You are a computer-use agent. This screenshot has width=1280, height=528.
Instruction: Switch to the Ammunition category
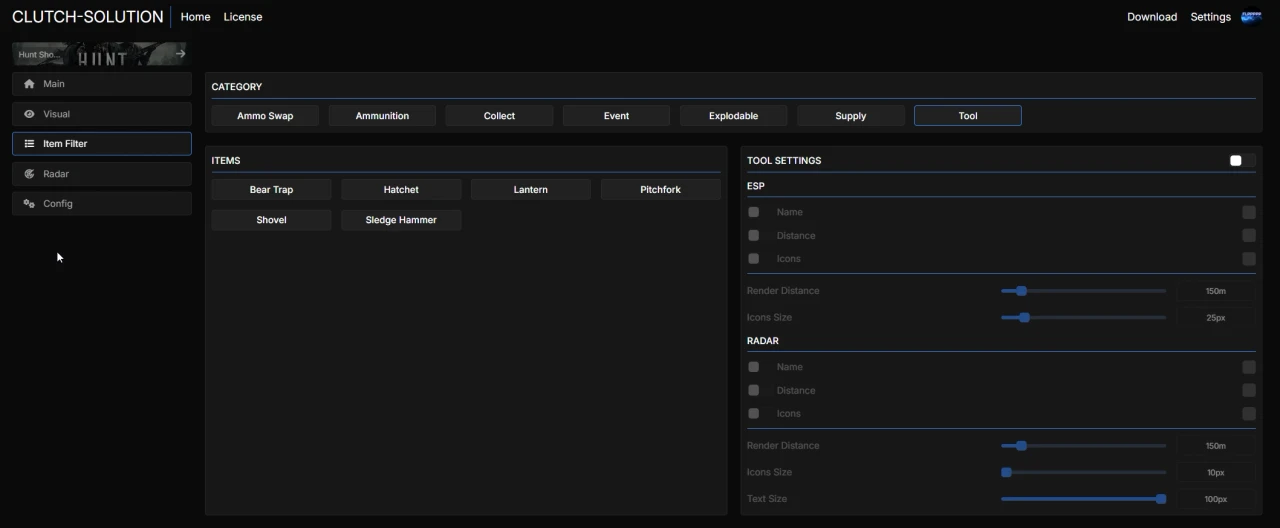[382, 116]
